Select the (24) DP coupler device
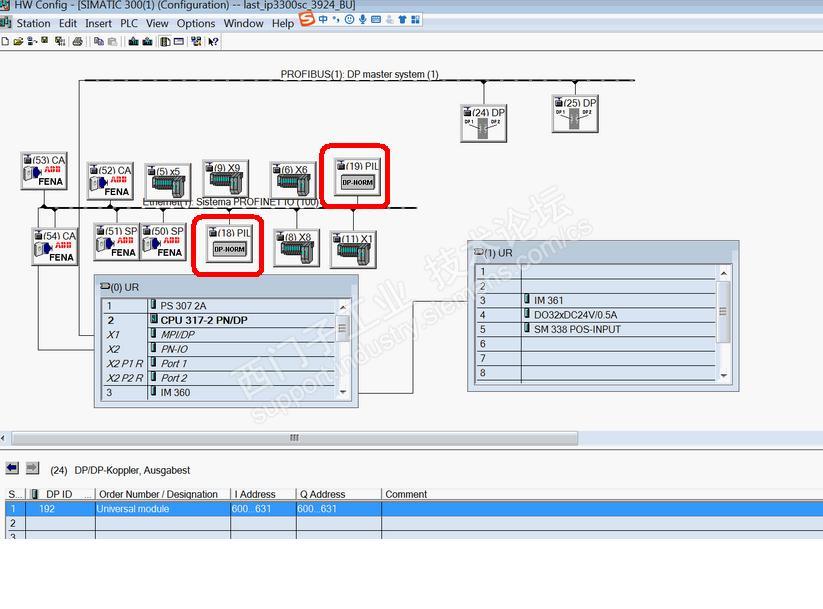The image size is (823, 609). click(x=483, y=123)
